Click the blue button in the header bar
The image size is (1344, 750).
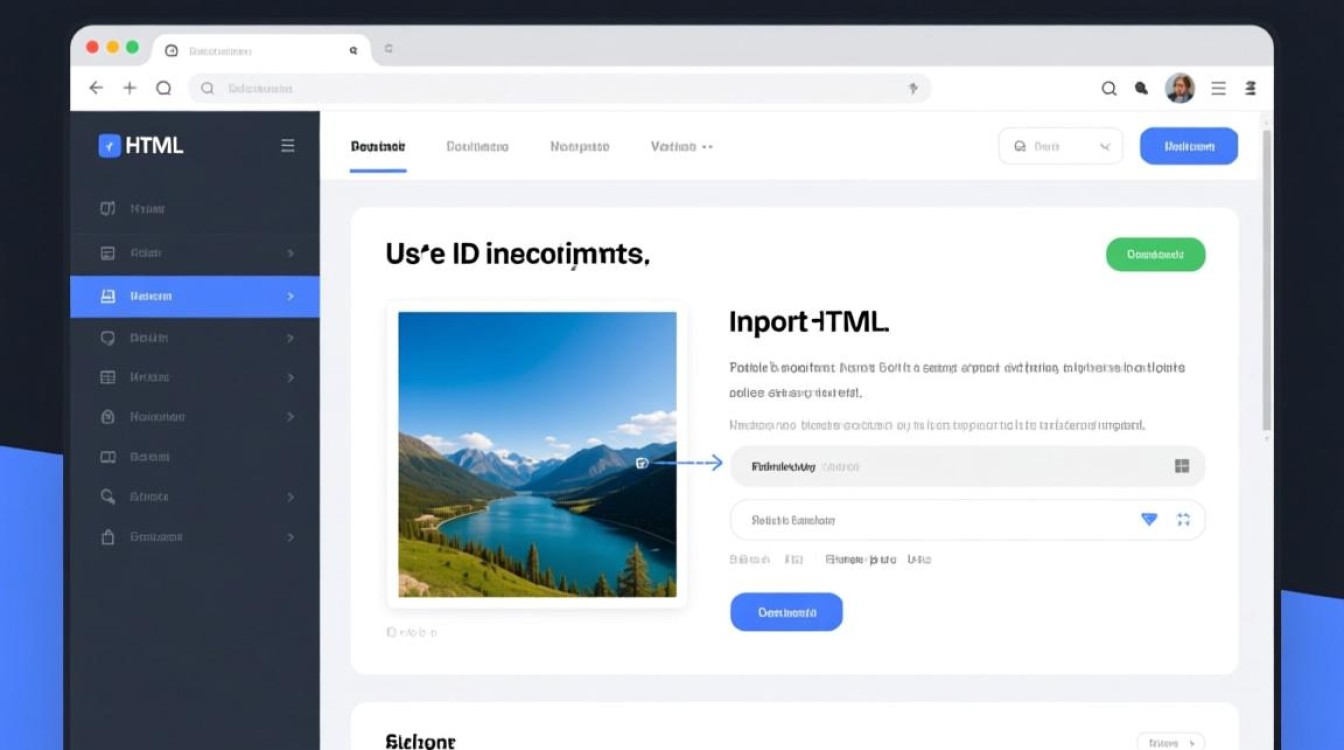coord(1189,146)
